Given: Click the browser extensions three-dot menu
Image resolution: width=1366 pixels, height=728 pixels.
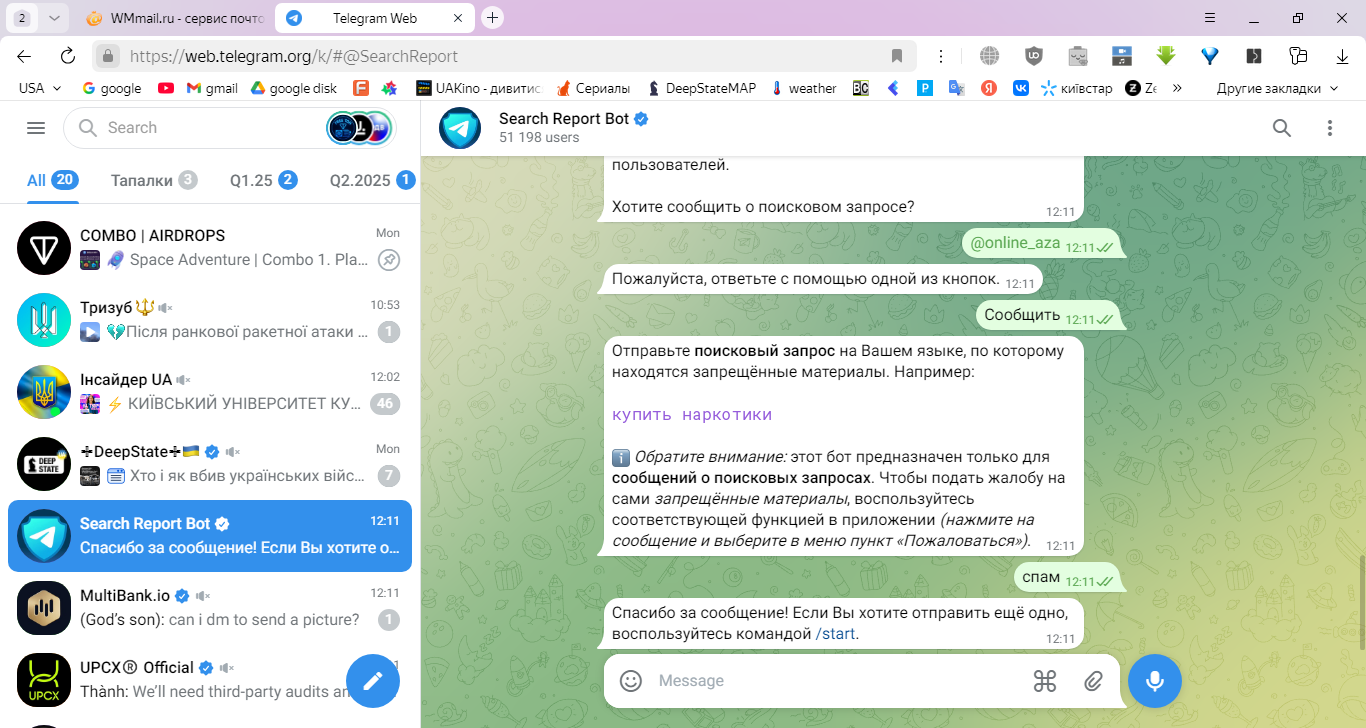Looking at the screenshot, I should pos(941,56).
